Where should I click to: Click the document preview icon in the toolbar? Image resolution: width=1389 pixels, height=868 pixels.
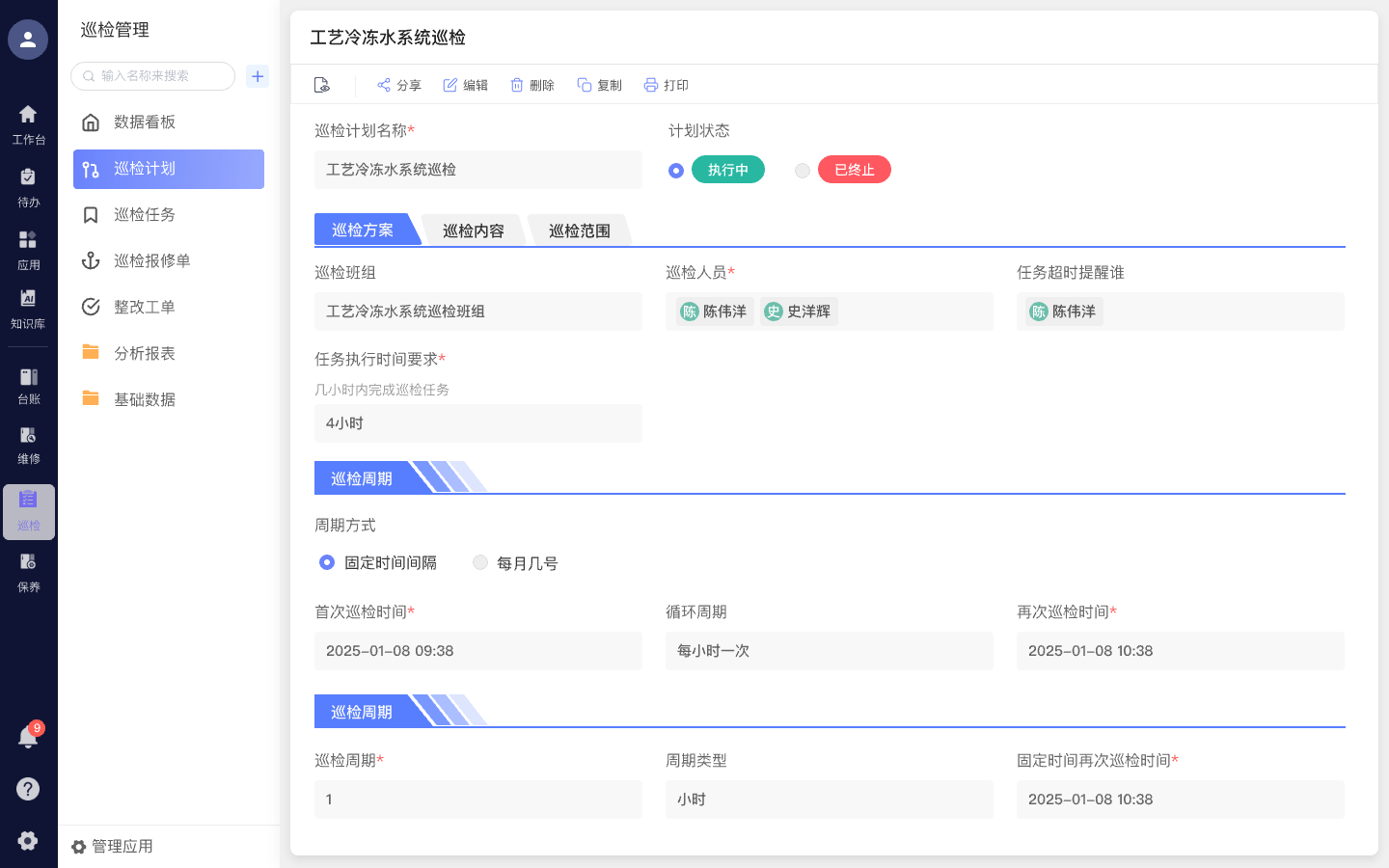tap(322, 84)
